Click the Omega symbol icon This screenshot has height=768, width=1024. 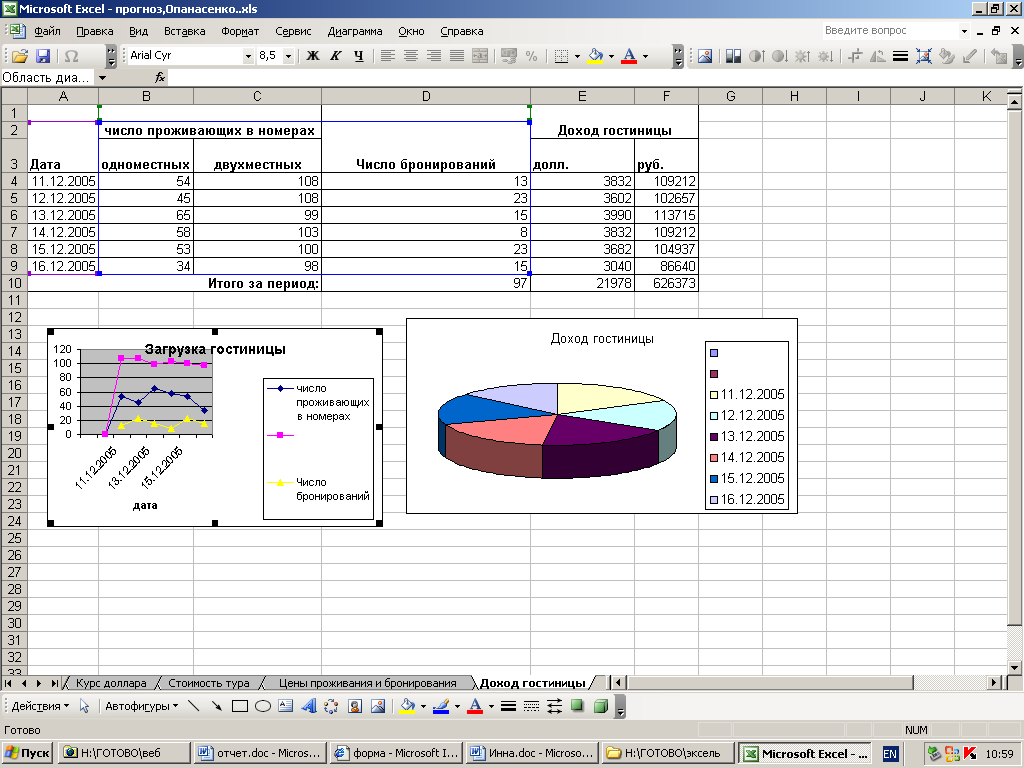[x=72, y=56]
